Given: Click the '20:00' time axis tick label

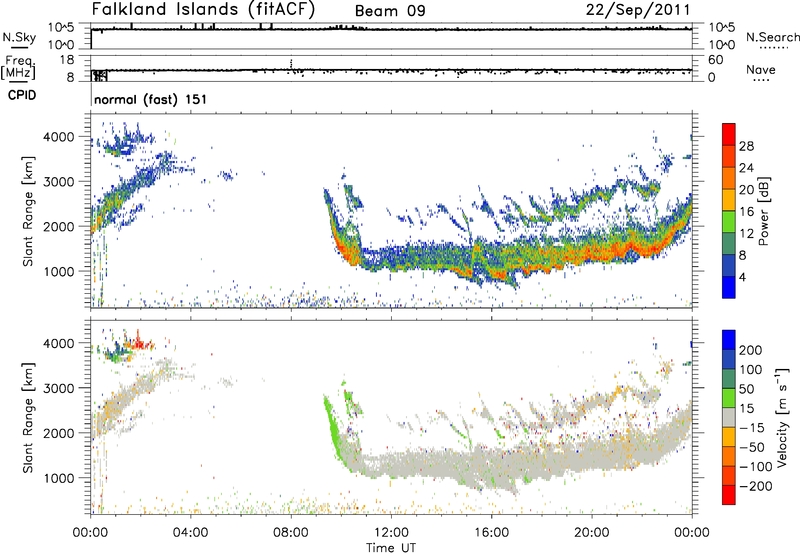Looking at the screenshot, I should point(591,533).
